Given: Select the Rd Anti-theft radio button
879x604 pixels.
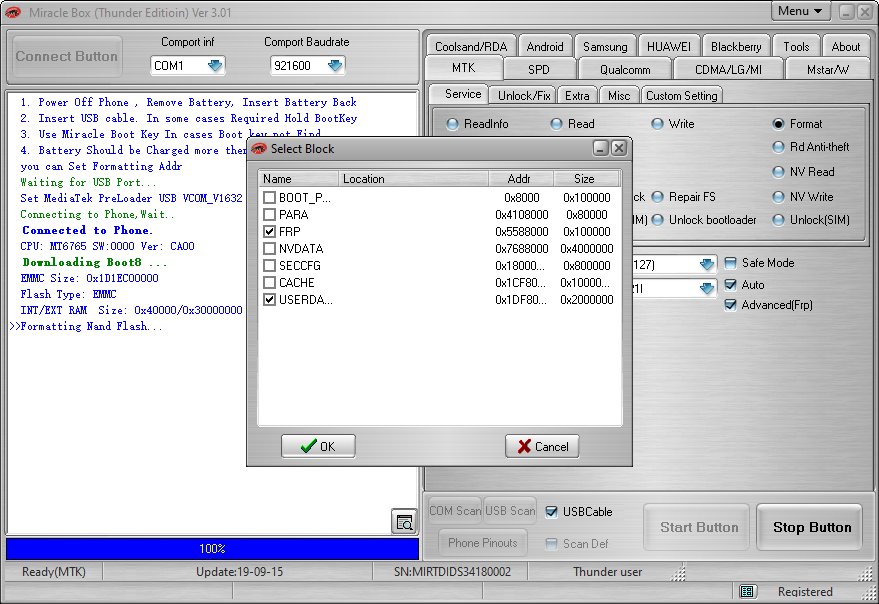Looking at the screenshot, I should point(778,147).
